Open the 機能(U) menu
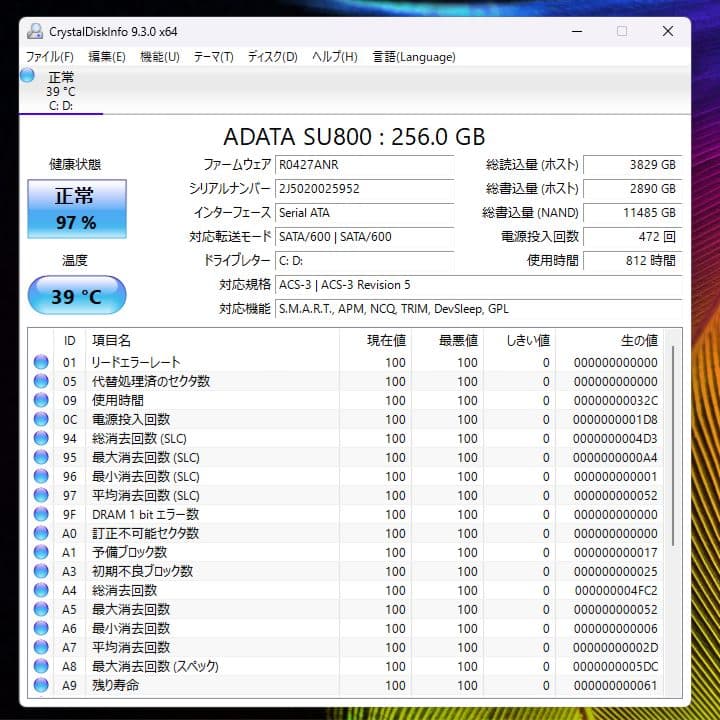Viewport: 720px width, 720px height. coord(159,57)
